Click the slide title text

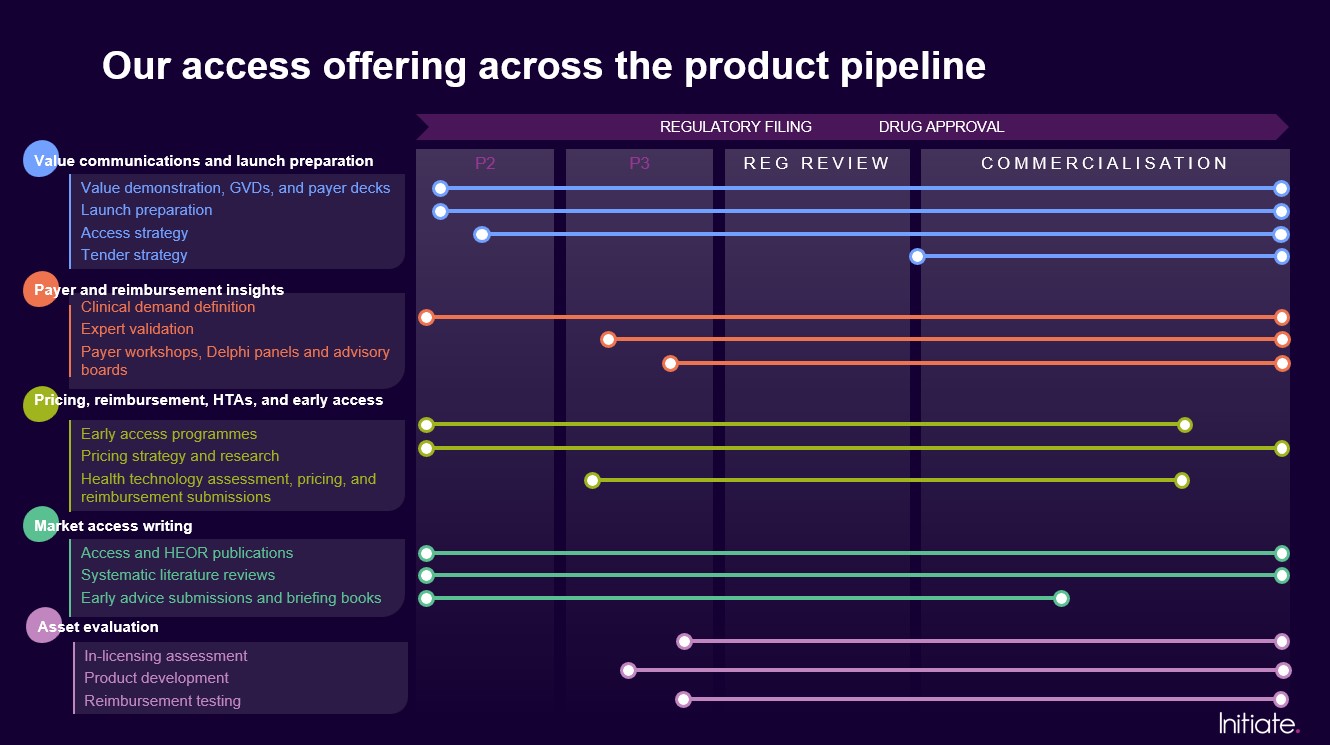544,66
